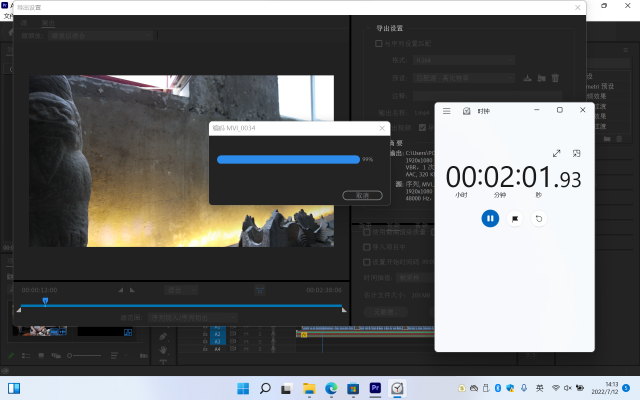The height and width of the screenshot is (400, 640).
Task: Open the preset dropdown list
Action: click(464, 78)
